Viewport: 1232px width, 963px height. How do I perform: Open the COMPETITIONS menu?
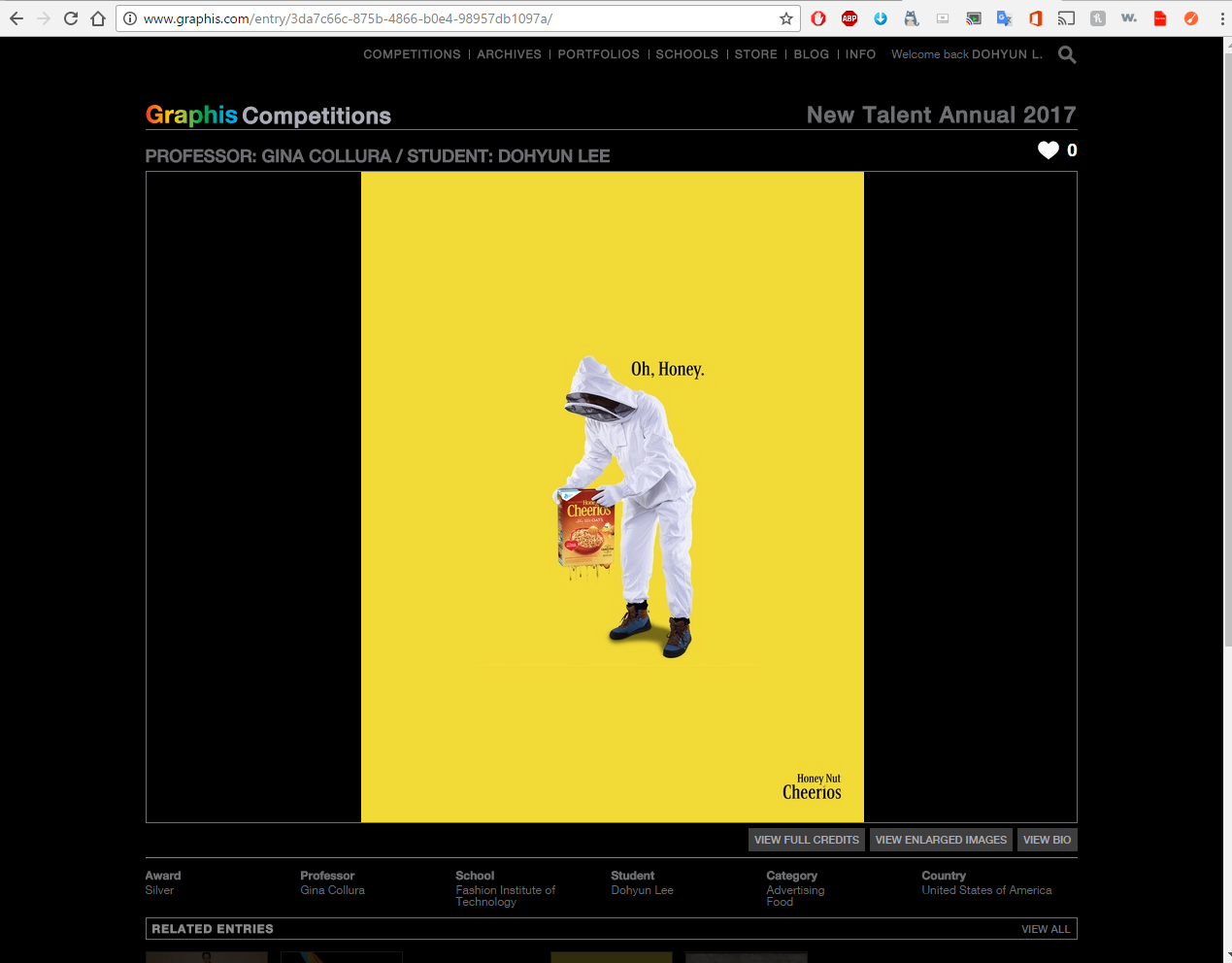click(412, 54)
